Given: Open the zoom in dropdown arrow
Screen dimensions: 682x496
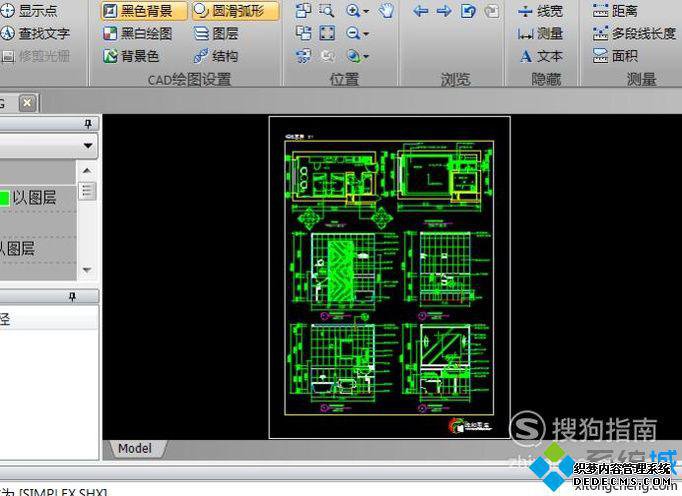Looking at the screenshot, I should click(x=366, y=11).
